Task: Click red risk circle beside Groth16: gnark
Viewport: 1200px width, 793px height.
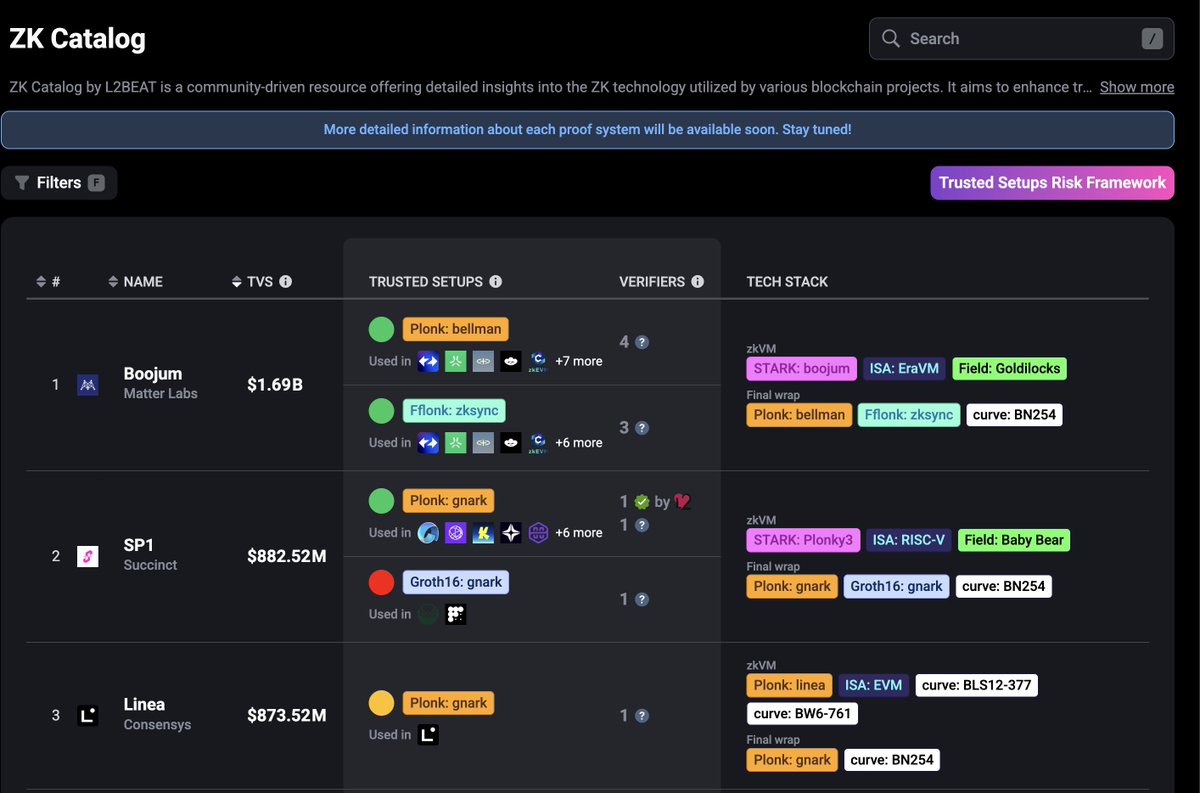Action: pyautogui.click(x=381, y=582)
